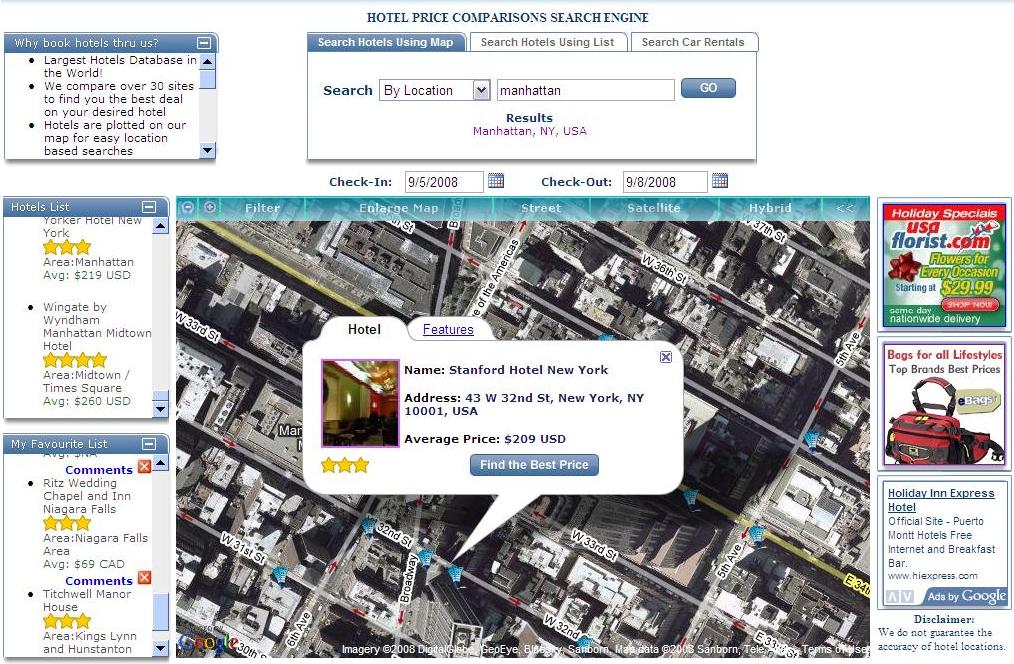Collapse the Hotels List panel

149,207
